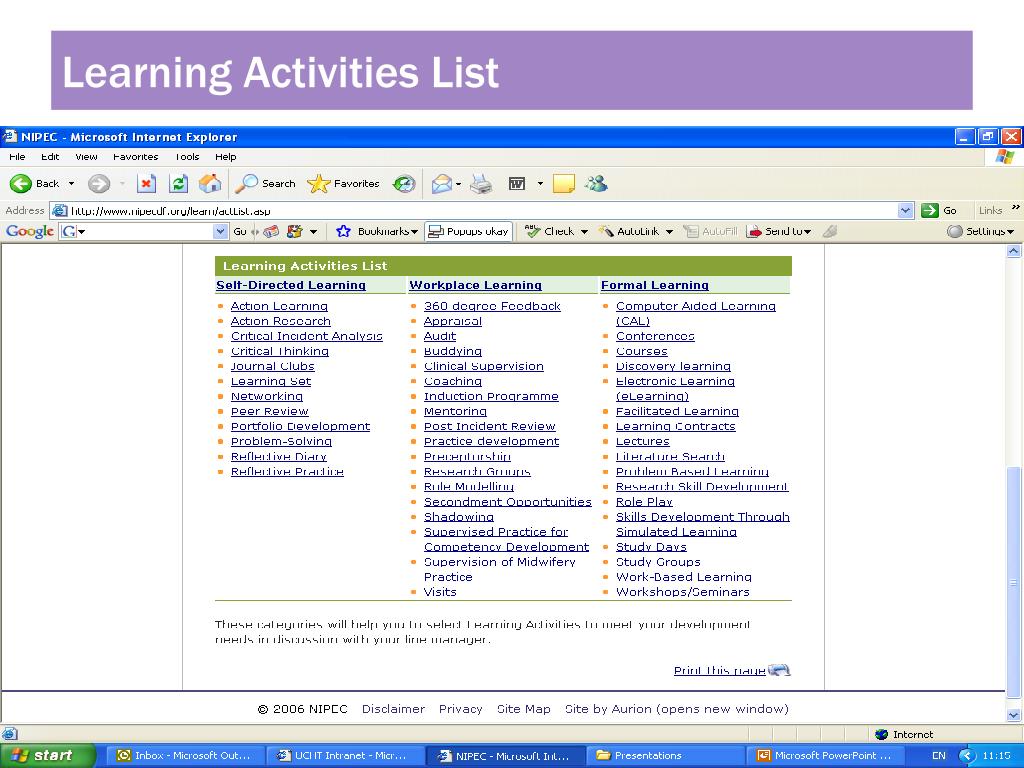Open the Secondment Opportunities link

[507, 501]
